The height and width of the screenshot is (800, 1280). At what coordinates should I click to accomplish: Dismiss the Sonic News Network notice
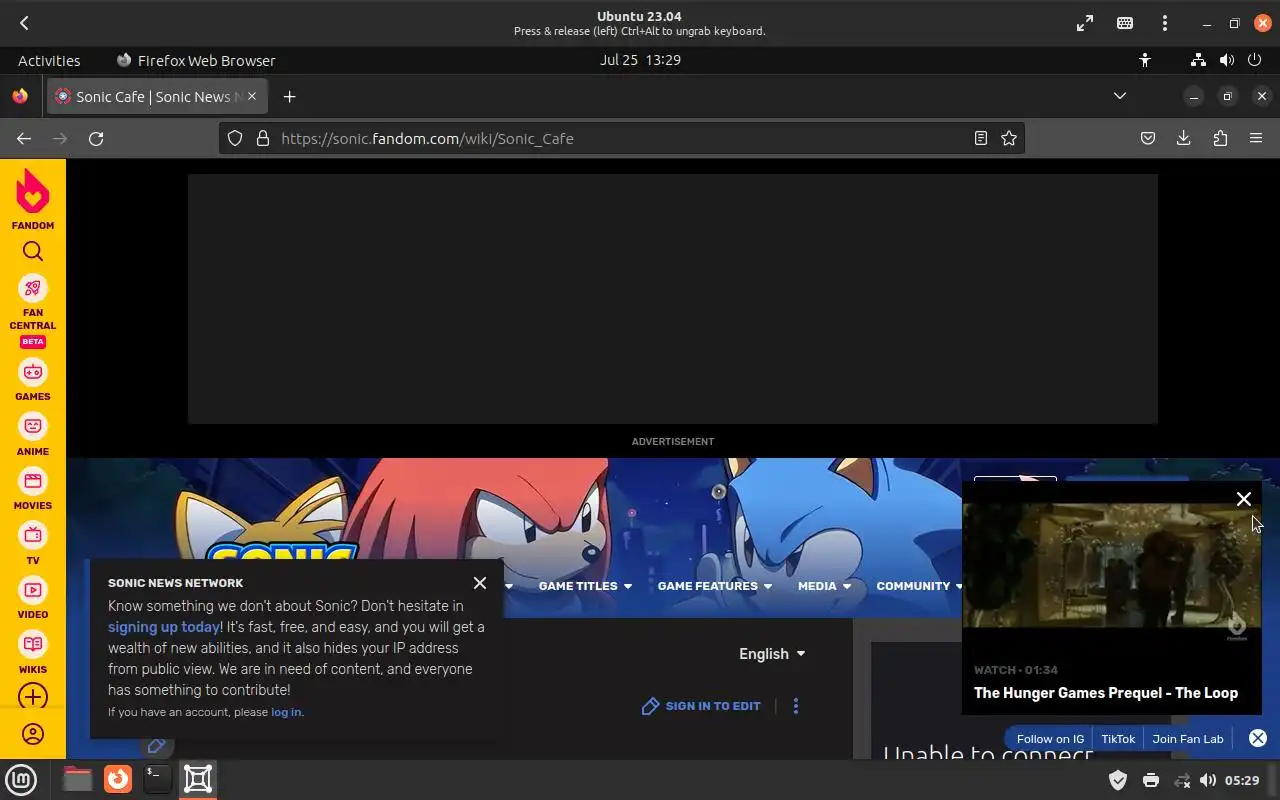[x=480, y=583]
